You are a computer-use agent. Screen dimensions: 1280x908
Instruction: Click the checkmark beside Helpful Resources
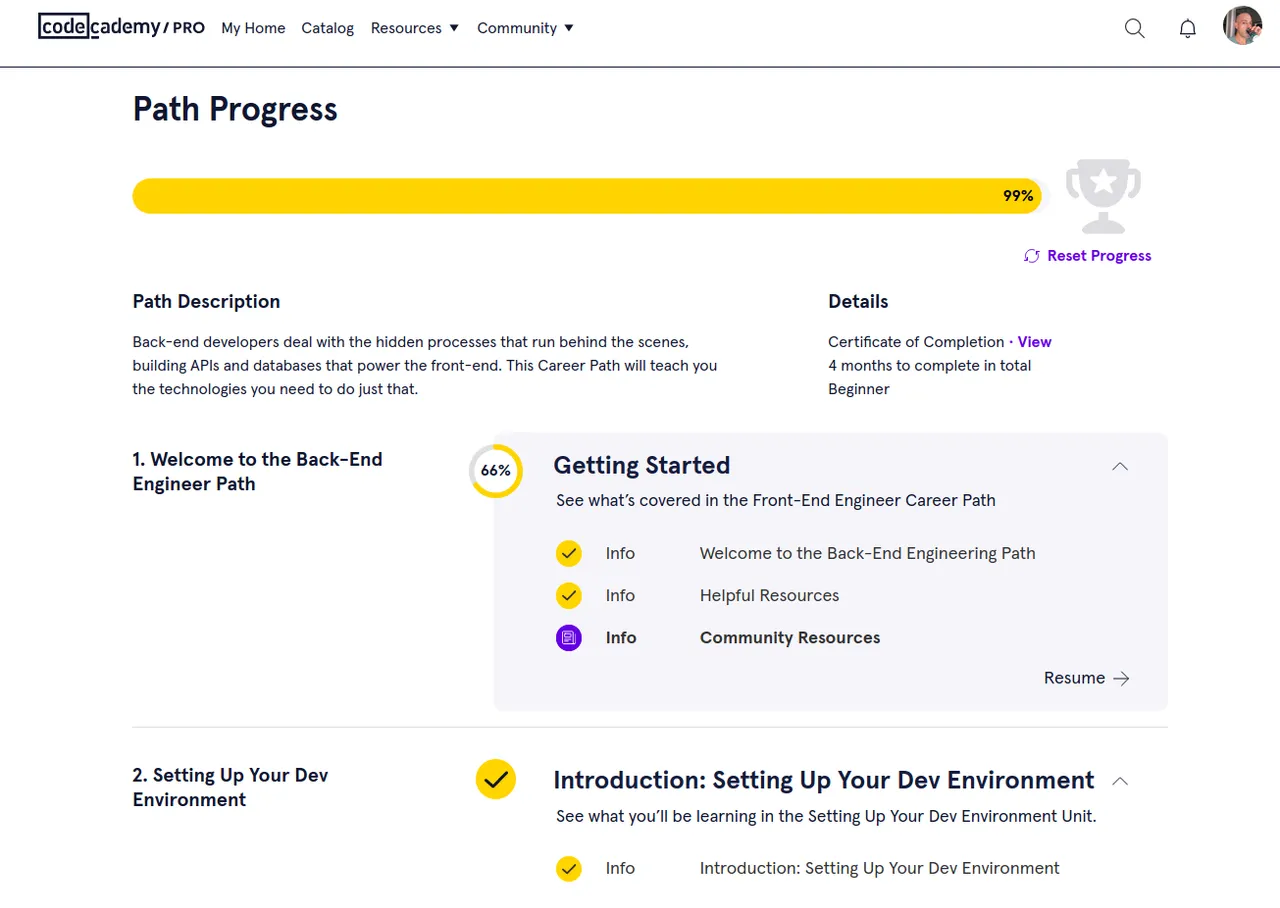pyautogui.click(x=569, y=595)
